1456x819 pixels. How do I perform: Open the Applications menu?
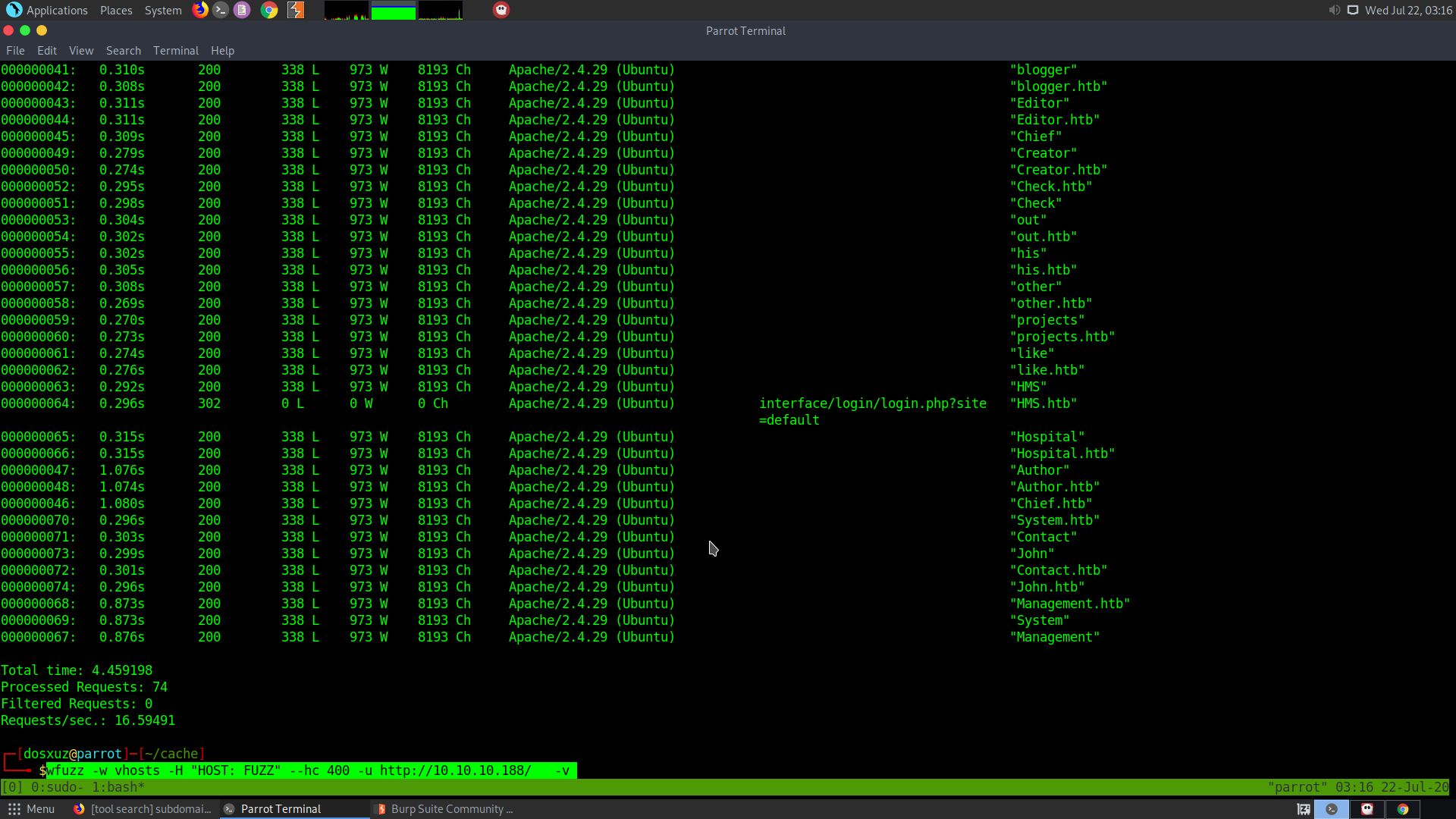coord(48,10)
